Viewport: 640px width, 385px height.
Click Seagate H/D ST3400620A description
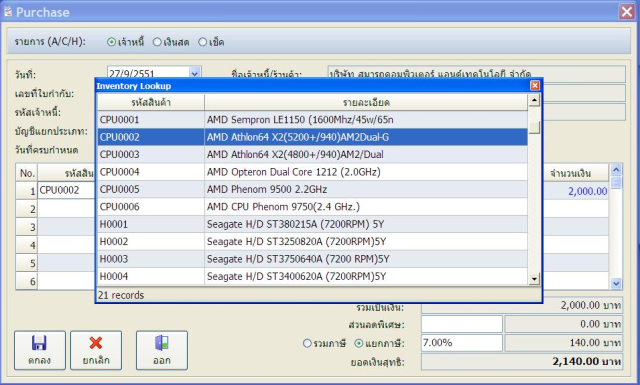(296, 276)
